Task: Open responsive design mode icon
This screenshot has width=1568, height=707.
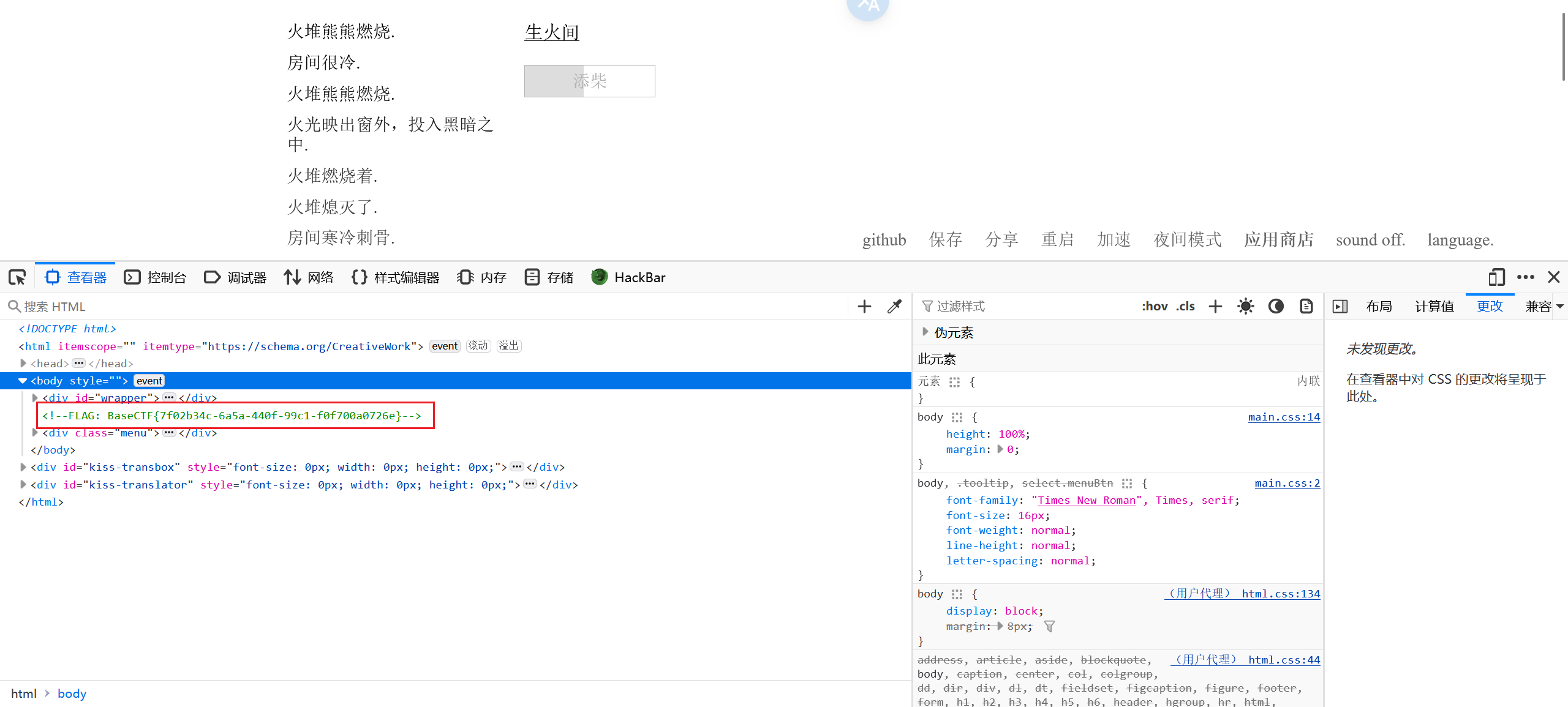Action: [x=1496, y=277]
